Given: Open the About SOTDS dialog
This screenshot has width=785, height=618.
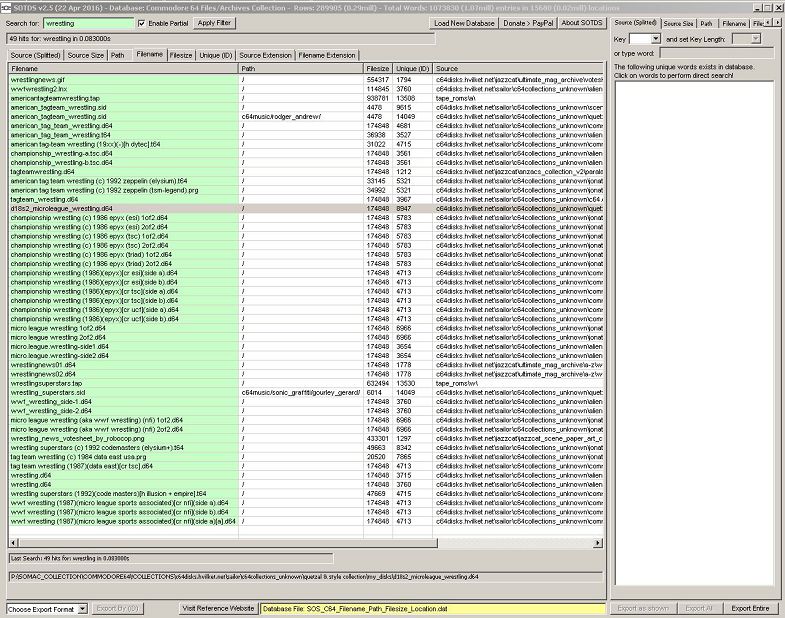Looking at the screenshot, I should coord(582,22).
